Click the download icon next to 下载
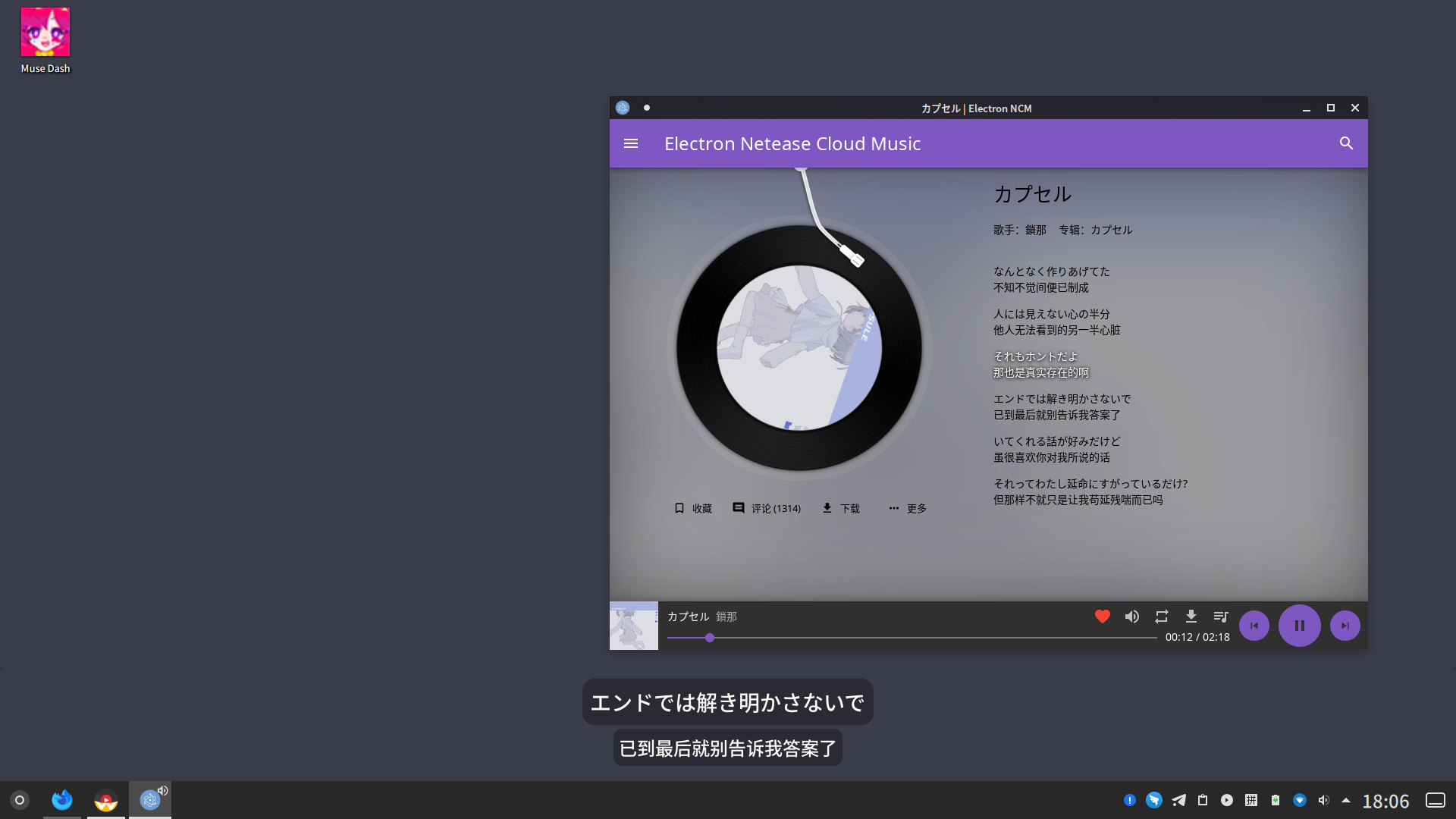 coord(827,508)
